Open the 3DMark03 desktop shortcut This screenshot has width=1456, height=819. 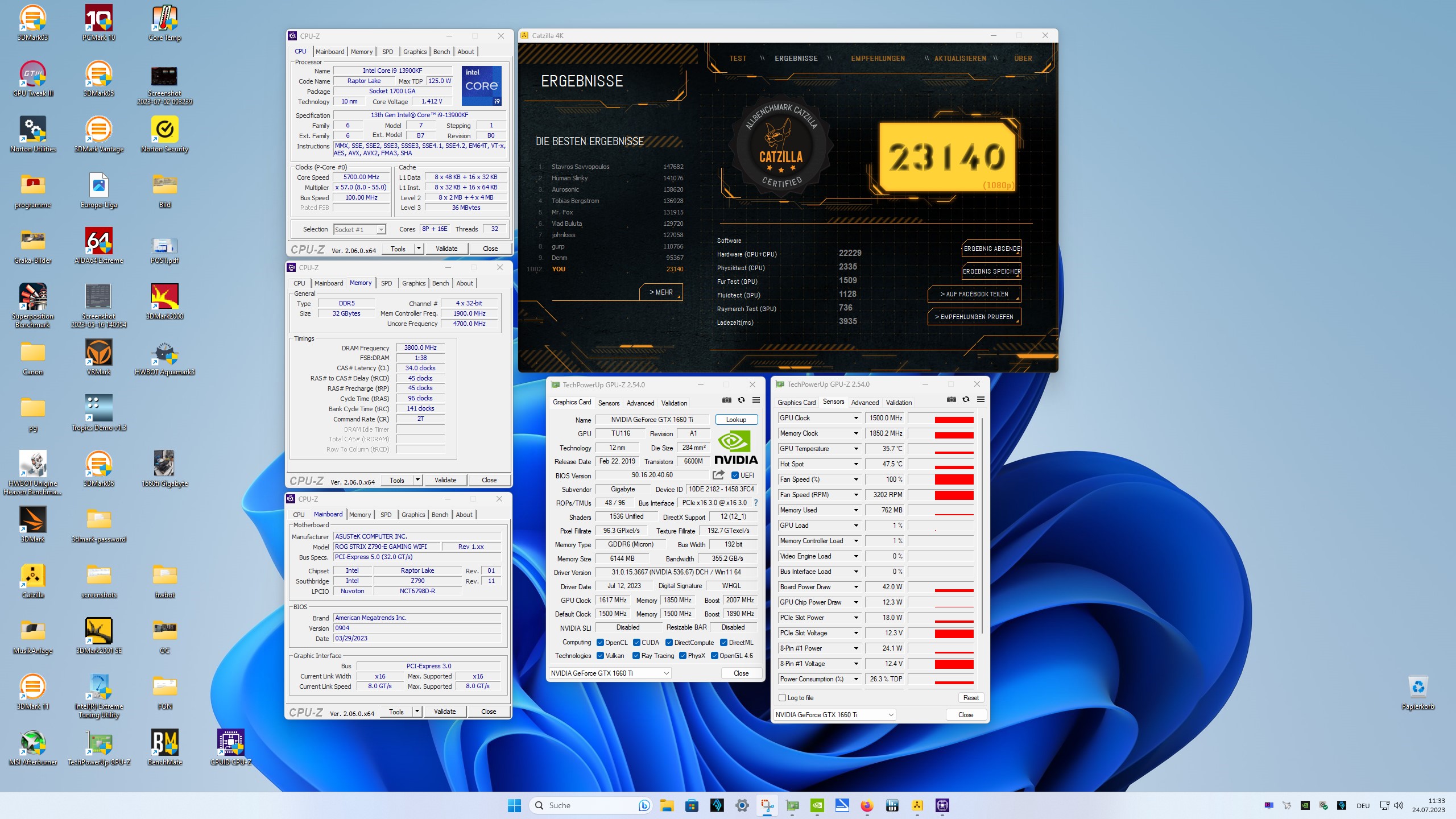point(32,23)
